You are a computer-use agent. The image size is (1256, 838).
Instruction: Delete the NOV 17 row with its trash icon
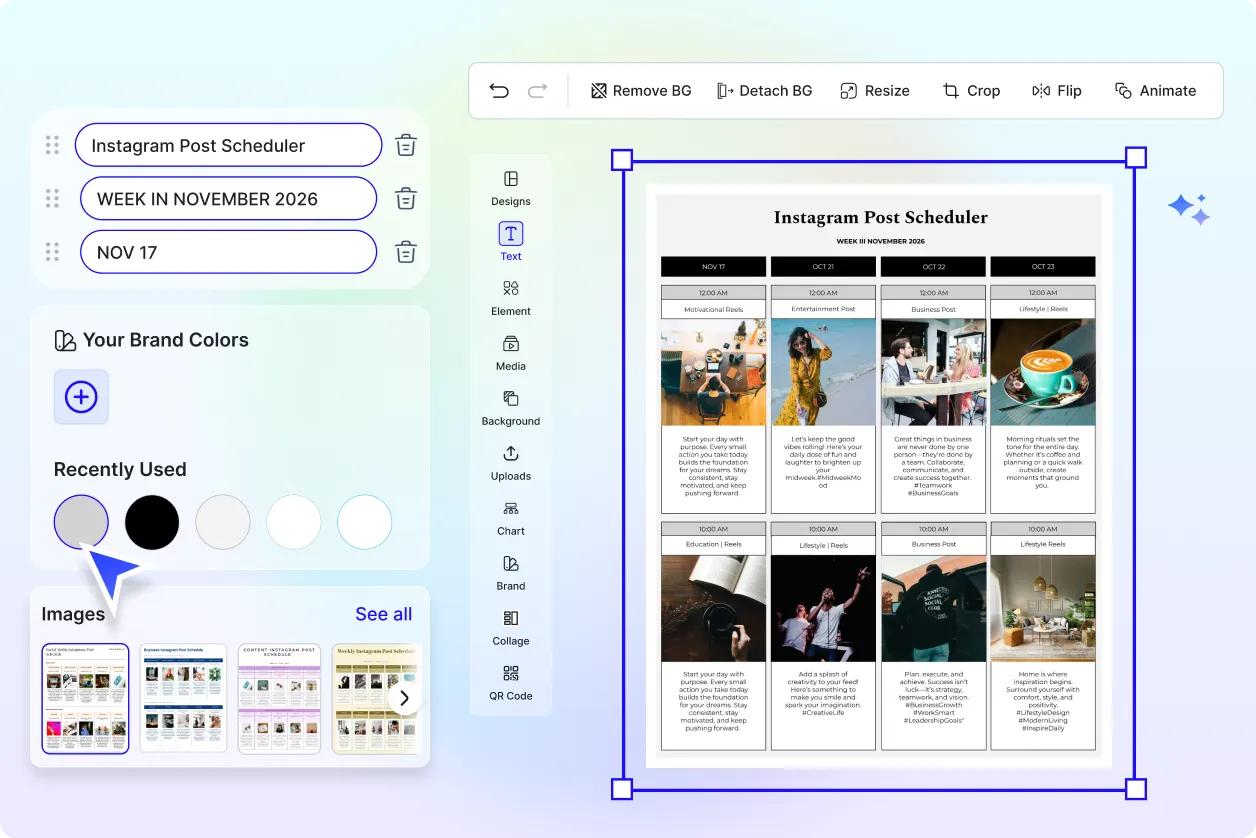pos(405,252)
